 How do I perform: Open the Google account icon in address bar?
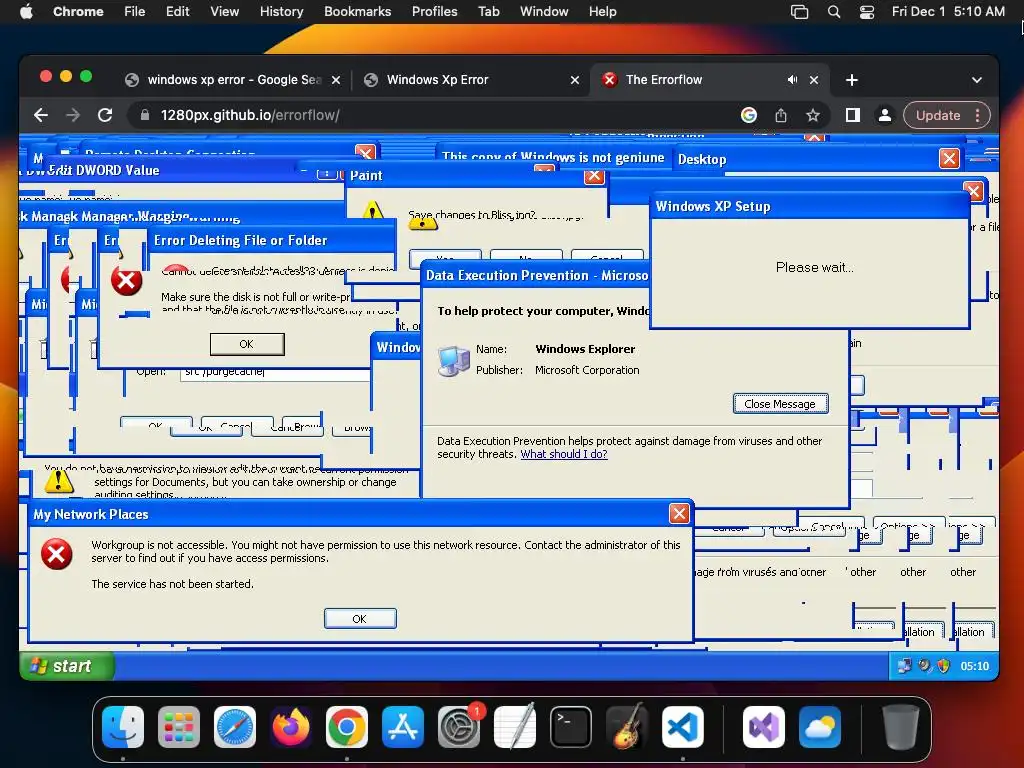[749, 116]
